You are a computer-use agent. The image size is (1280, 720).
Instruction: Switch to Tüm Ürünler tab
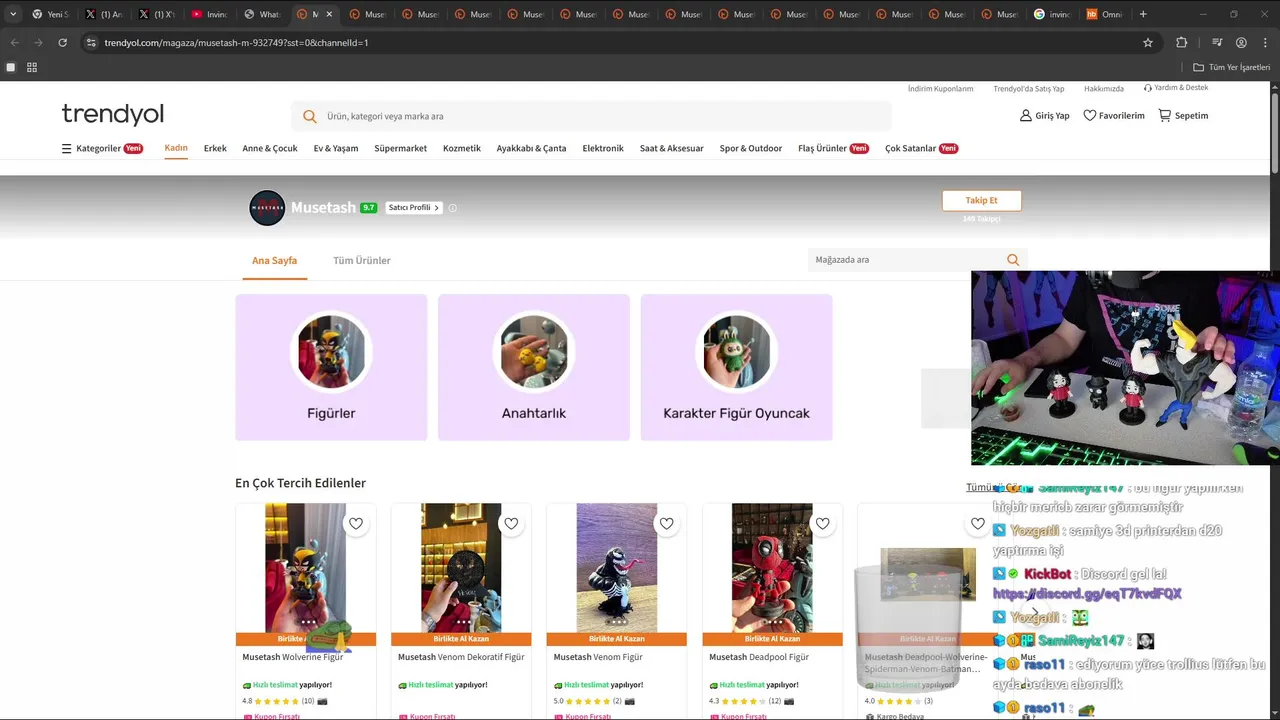point(362,261)
